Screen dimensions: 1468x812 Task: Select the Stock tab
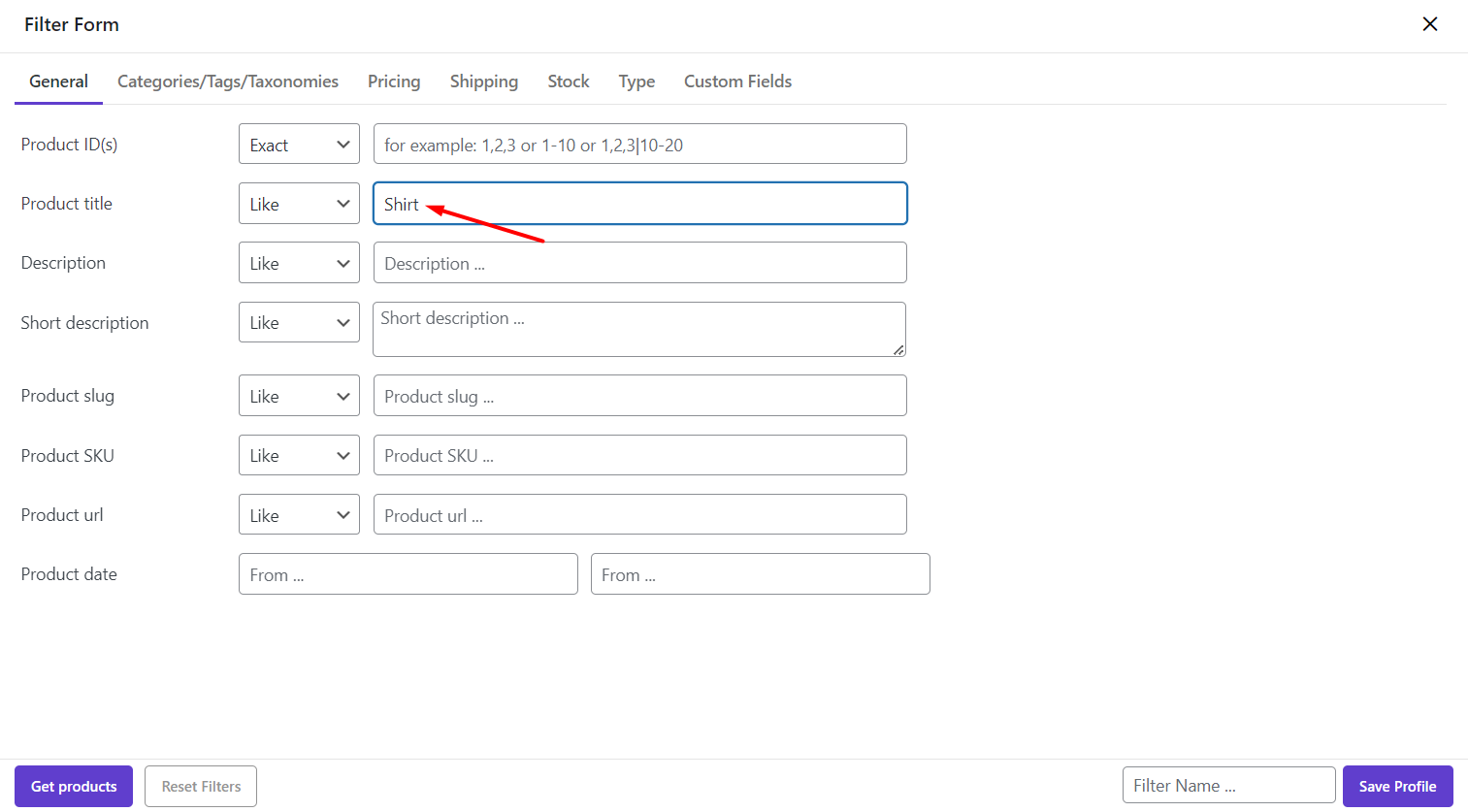[x=569, y=81]
